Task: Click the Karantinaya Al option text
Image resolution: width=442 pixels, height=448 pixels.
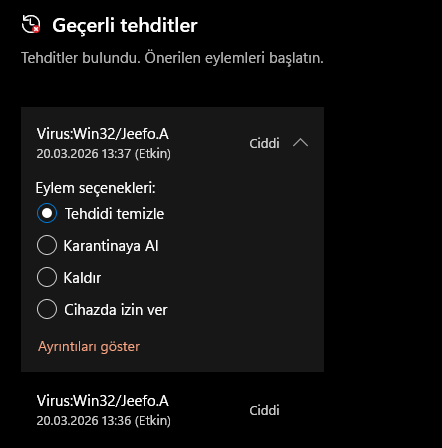Action: tap(111, 246)
